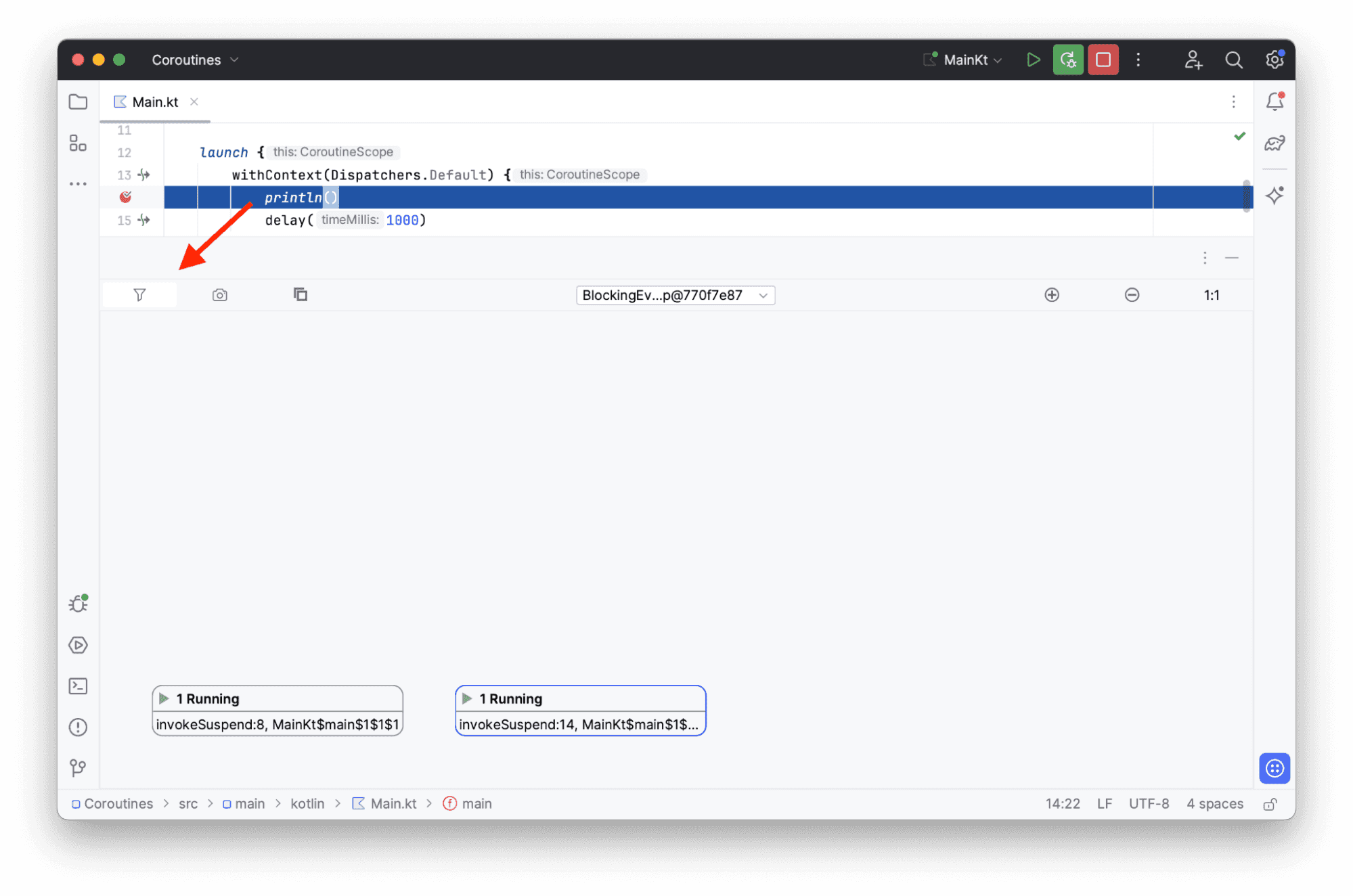Toggle read-only lock in the status bar
The width and height of the screenshot is (1353, 896).
coord(1270,804)
